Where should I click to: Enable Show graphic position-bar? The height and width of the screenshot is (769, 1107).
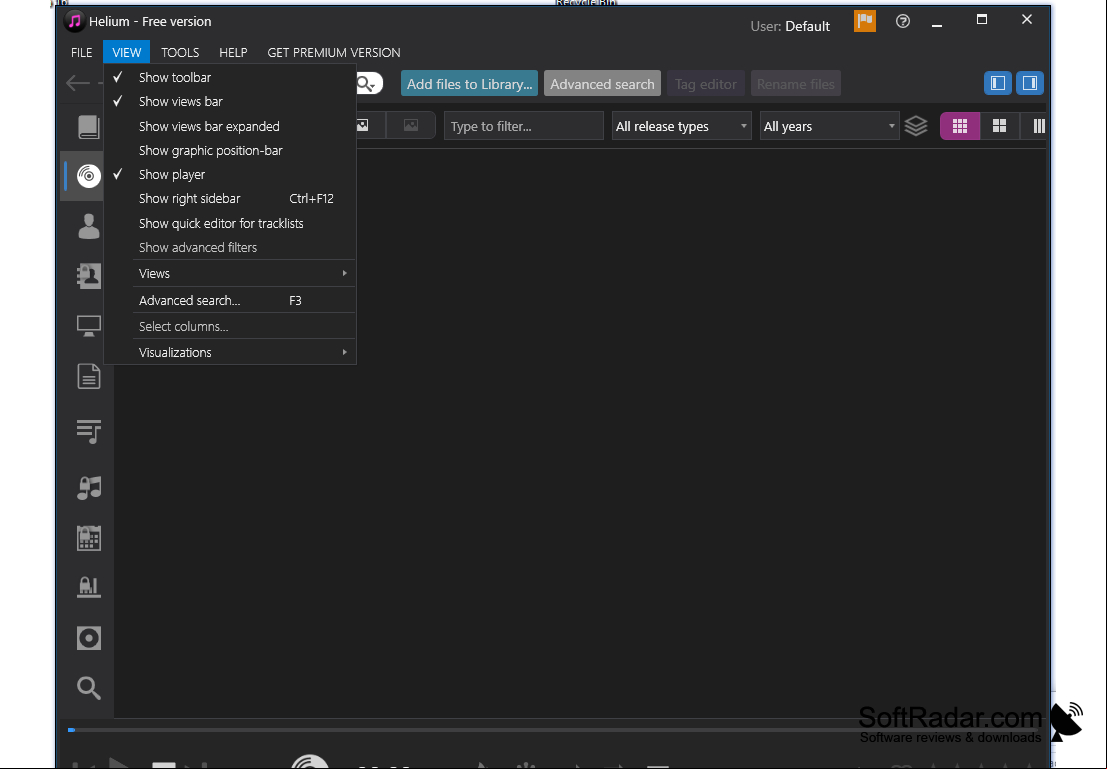pyautogui.click(x=229, y=150)
